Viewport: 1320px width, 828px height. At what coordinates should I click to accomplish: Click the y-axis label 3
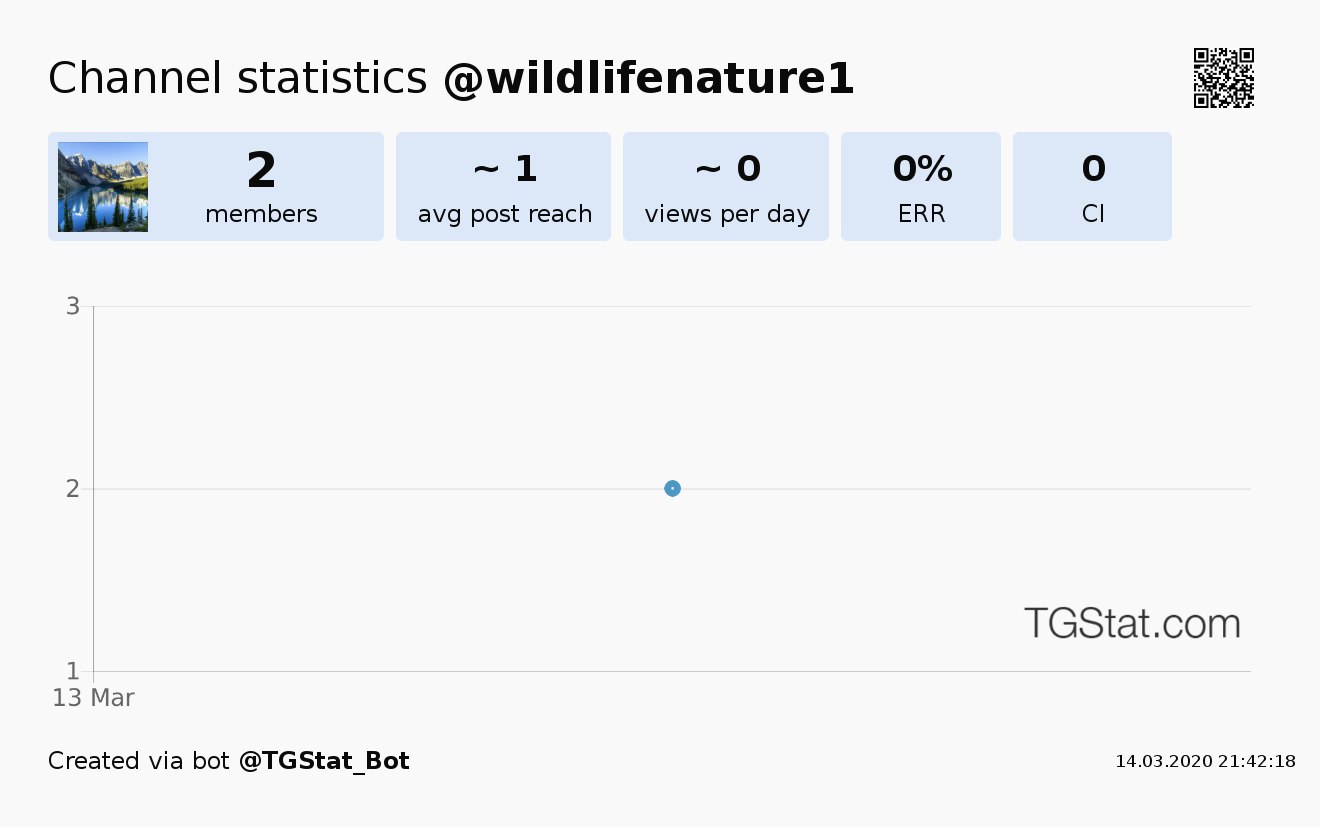pos(73,306)
